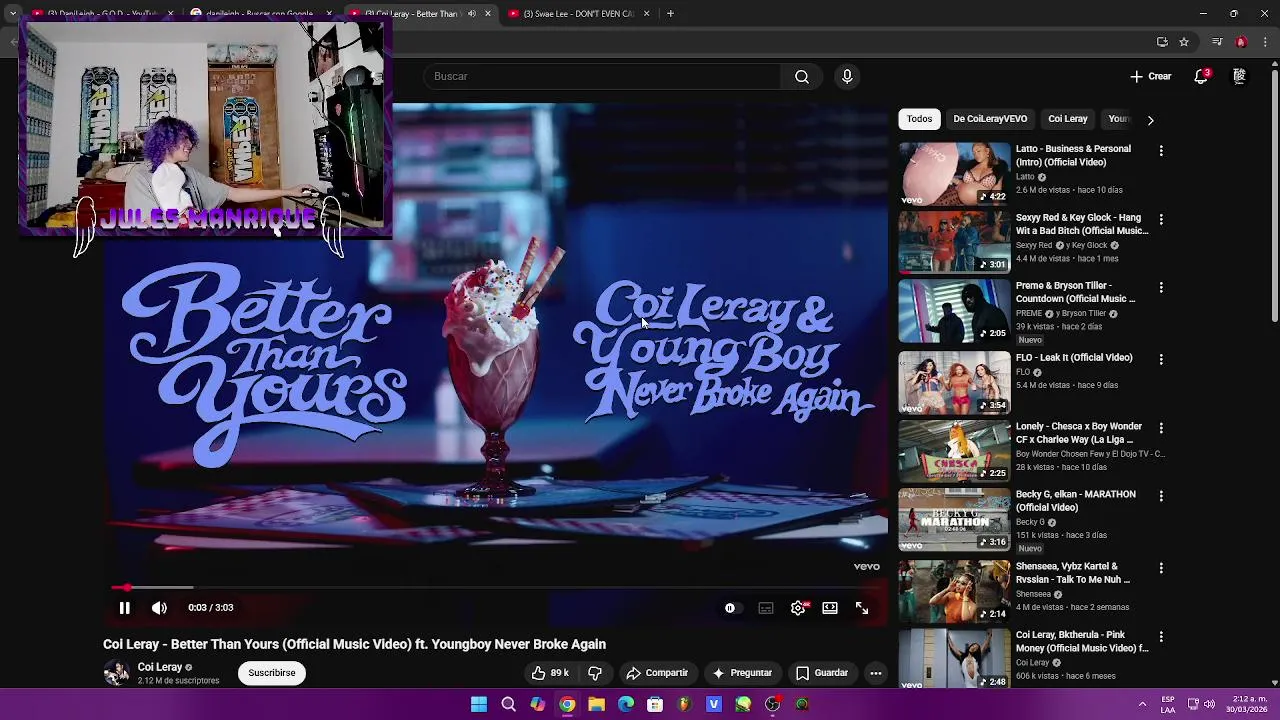The width and height of the screenshot is (1280, 720).
Task: Enter fullscreen with the player button
Action: point(862,608)
